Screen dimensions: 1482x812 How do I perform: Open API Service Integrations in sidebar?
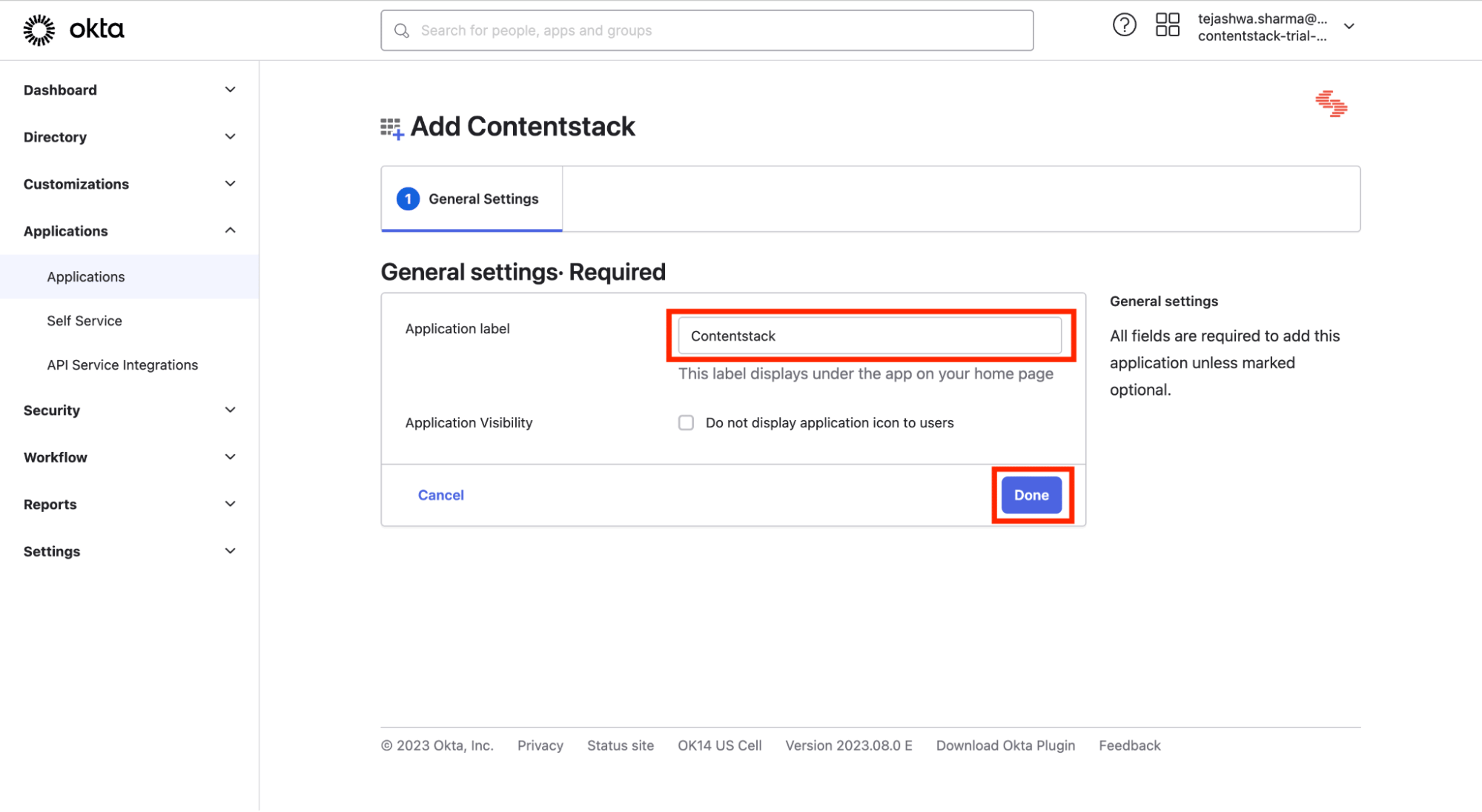coord(123,365)
